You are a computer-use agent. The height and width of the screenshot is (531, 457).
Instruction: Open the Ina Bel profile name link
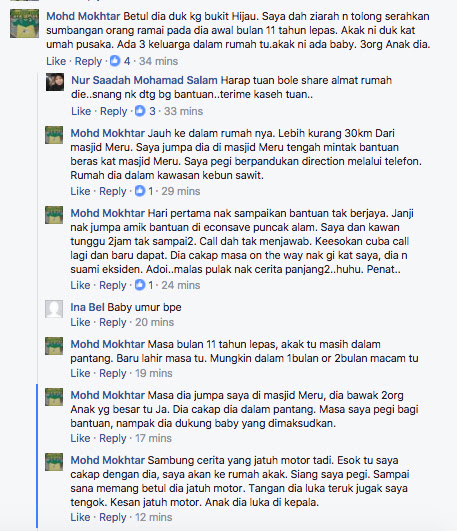click(87, 307)
